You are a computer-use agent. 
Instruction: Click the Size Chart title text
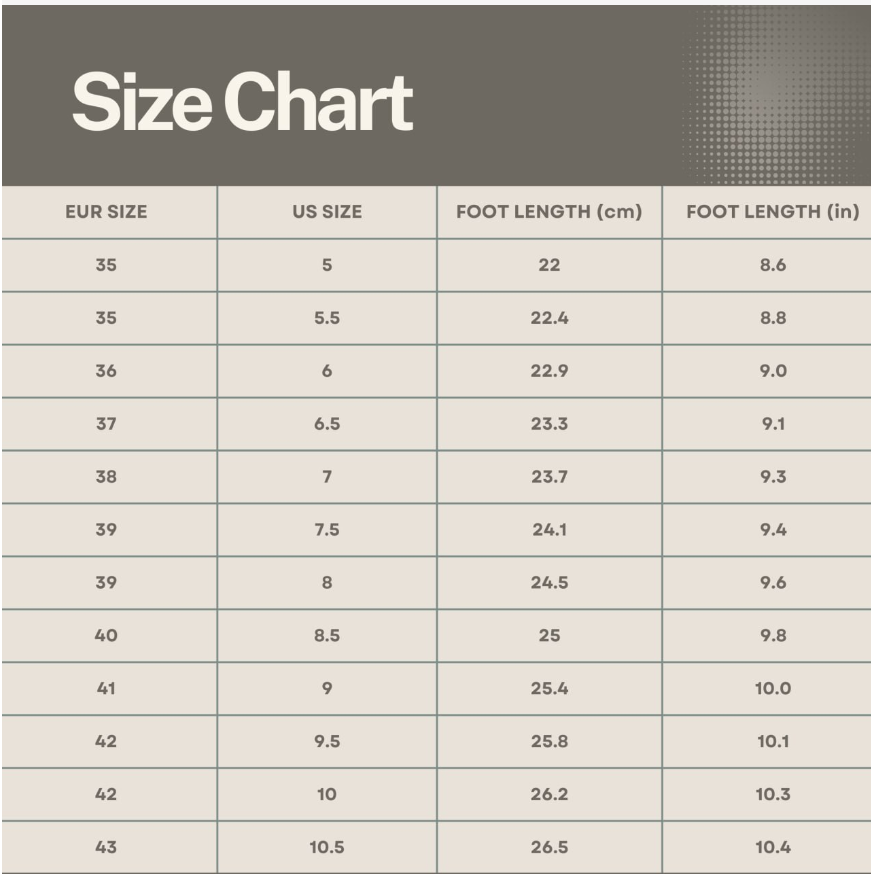[242, 102]
